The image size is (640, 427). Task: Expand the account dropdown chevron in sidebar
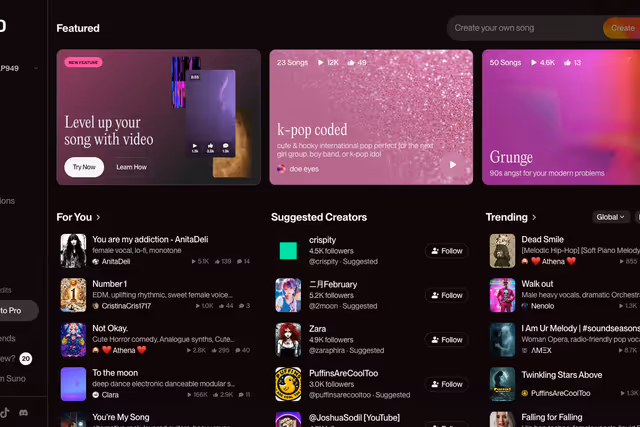pyautogui.click(x=36, y=68)
